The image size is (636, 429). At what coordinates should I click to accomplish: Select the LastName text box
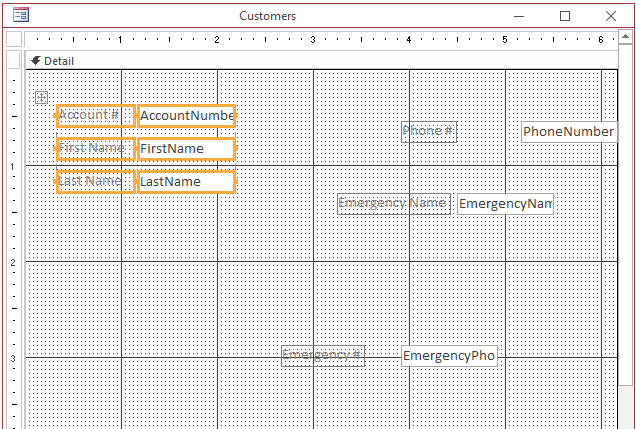click(187, 181)
